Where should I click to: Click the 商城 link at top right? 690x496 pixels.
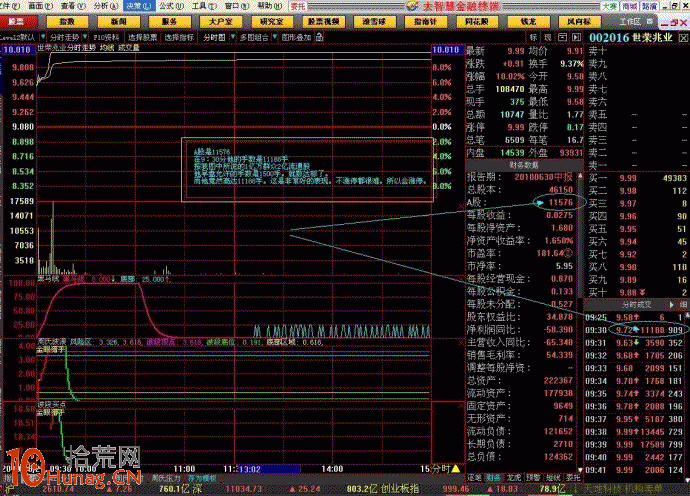(x=629, y=6)
